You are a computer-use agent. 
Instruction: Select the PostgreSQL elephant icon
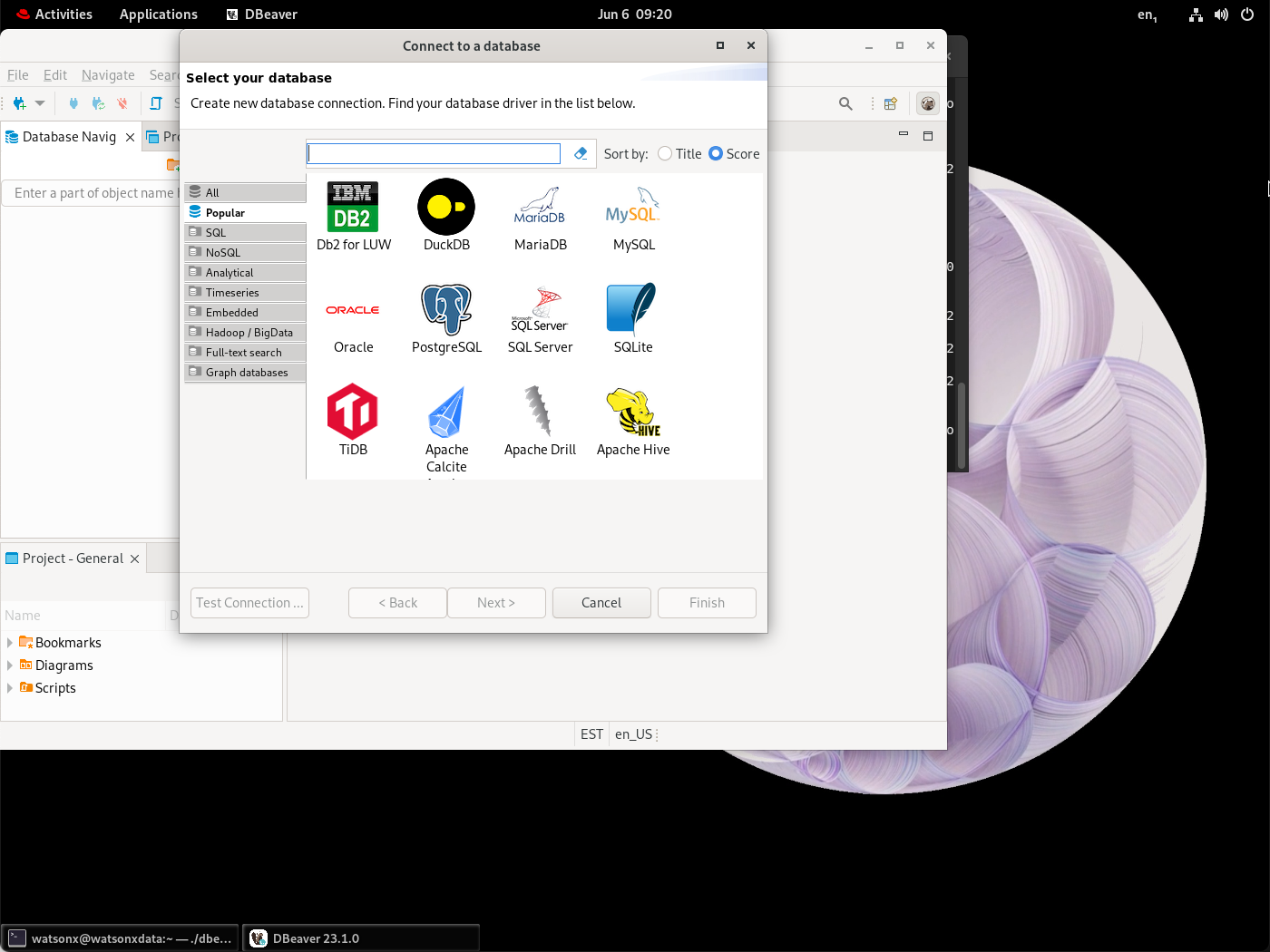[x=446, y=309]
